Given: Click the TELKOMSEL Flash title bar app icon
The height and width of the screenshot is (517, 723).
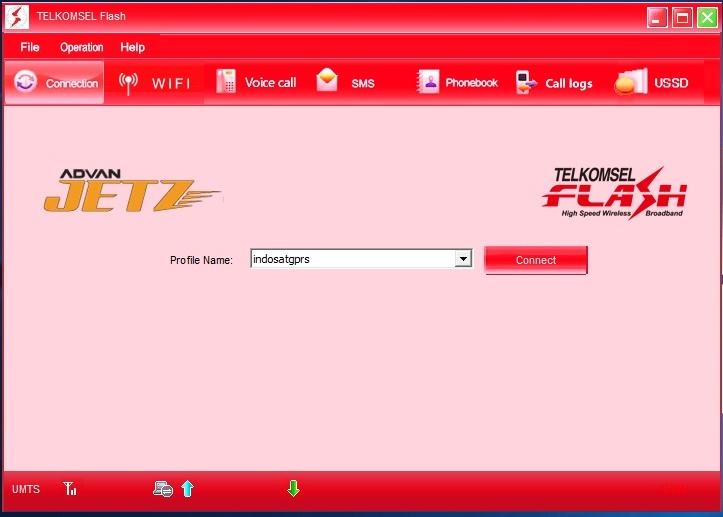Looking at the screenshot, I should pyautogui.click(x=17, y=16).
